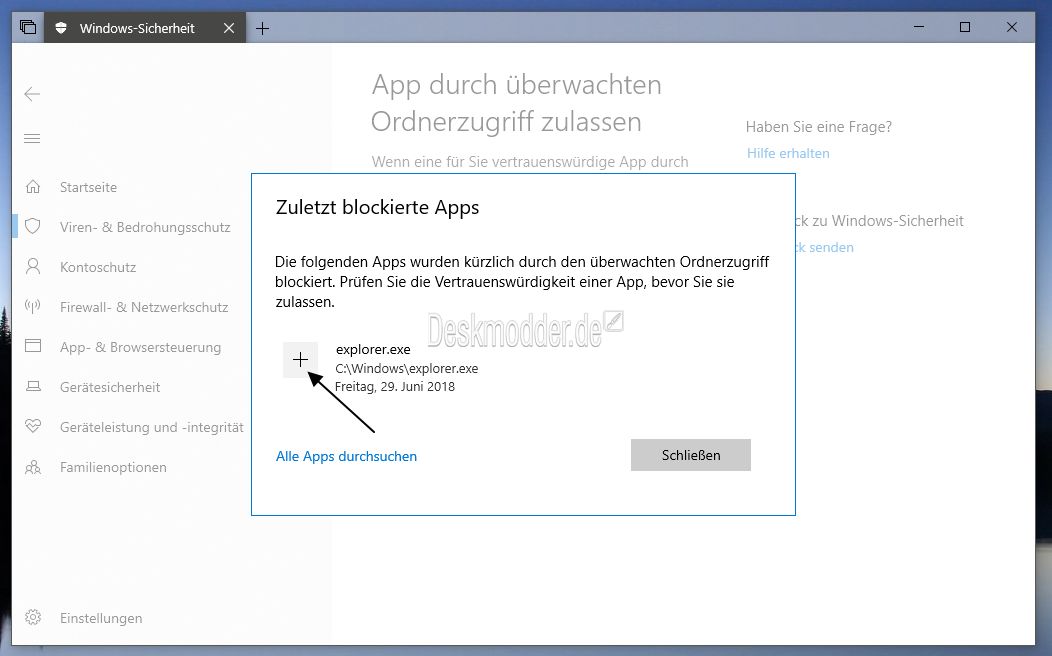Click the person icon for Kontoschutz

33,266
